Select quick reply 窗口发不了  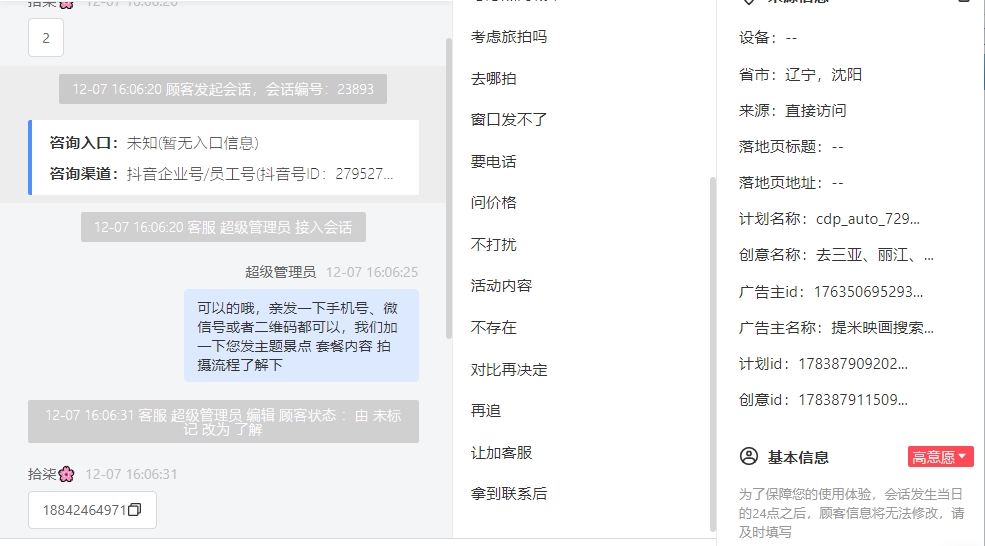coord(509,119)
